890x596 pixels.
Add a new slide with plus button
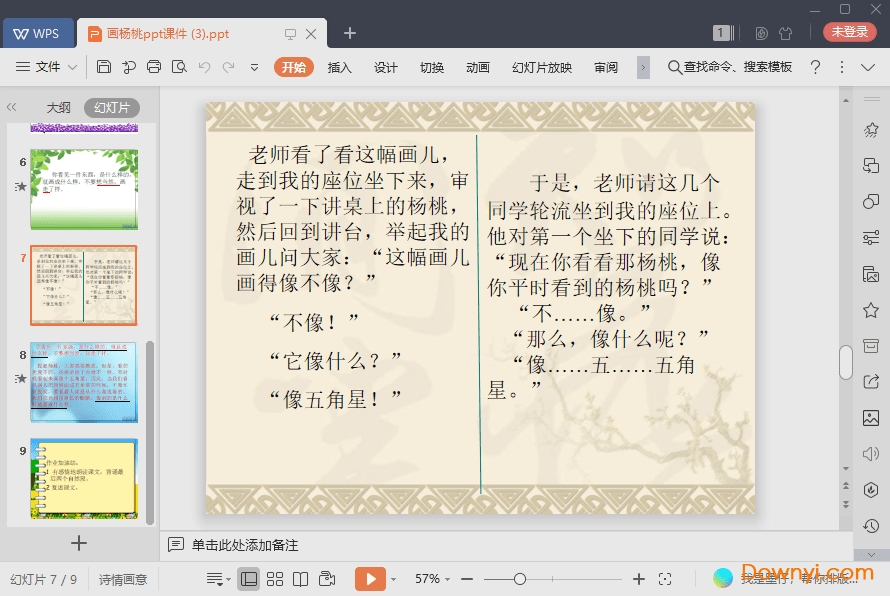tap(78, 543)
